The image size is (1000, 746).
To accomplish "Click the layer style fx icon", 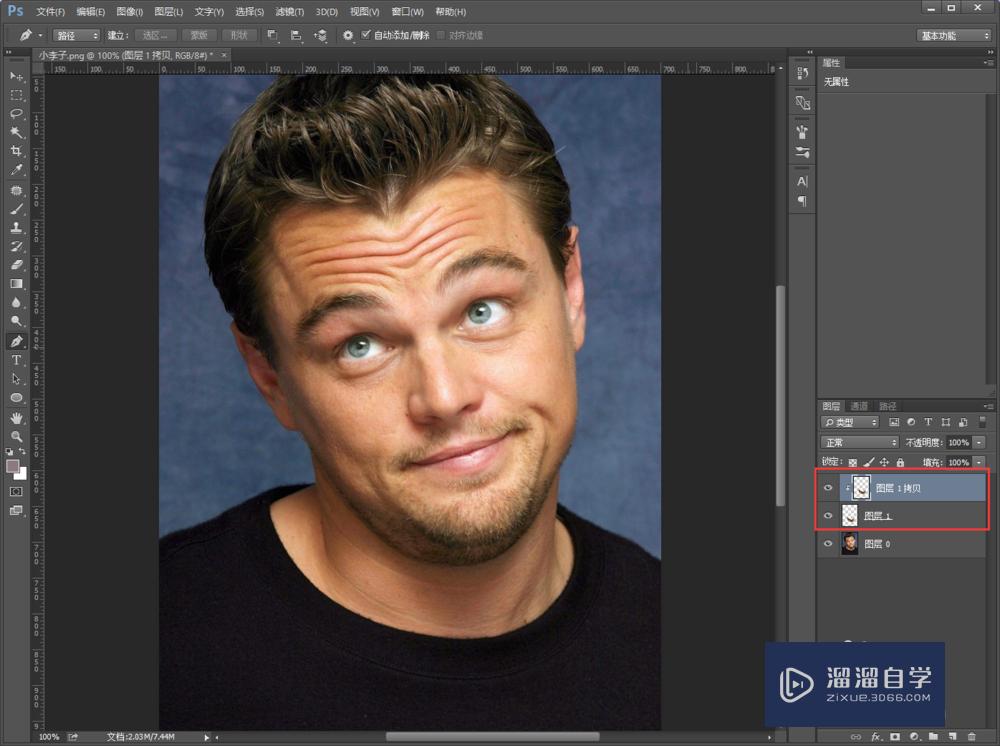I will point(876,737).
